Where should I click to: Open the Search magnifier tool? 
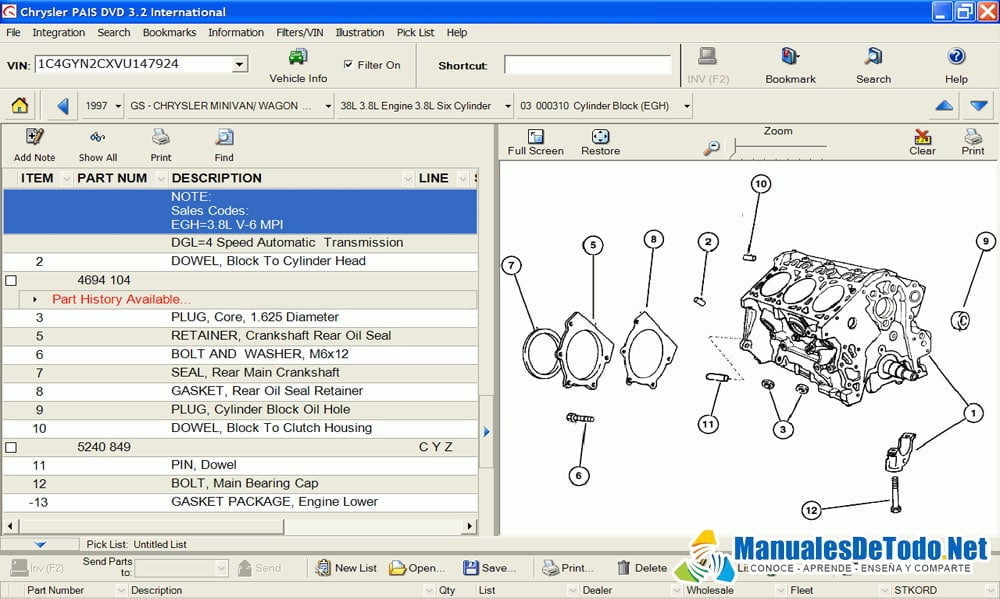(873, 57)
